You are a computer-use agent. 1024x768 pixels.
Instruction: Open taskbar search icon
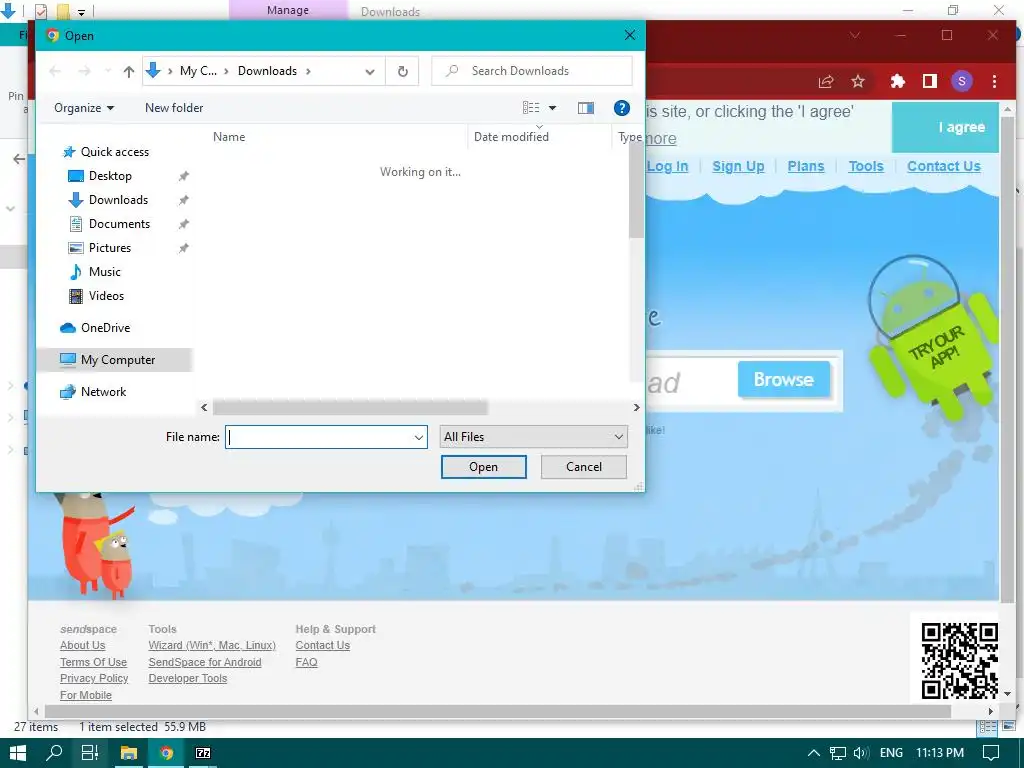point(54,753)
